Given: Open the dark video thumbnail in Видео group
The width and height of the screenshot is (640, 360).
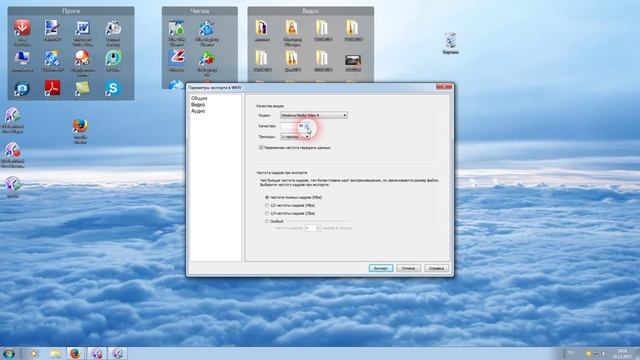Looking at the screenshot, I should pos(353,60).
